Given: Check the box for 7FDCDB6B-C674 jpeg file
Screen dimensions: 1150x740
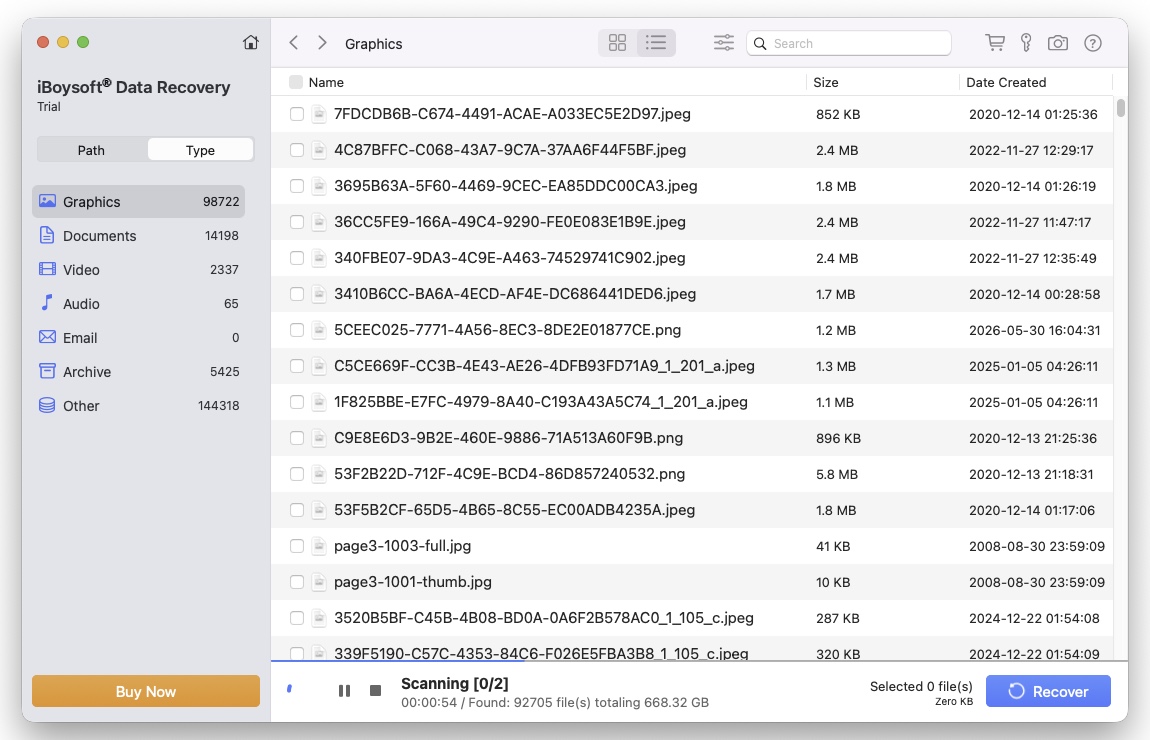Looking at the screenshot, I should point(296,114).
